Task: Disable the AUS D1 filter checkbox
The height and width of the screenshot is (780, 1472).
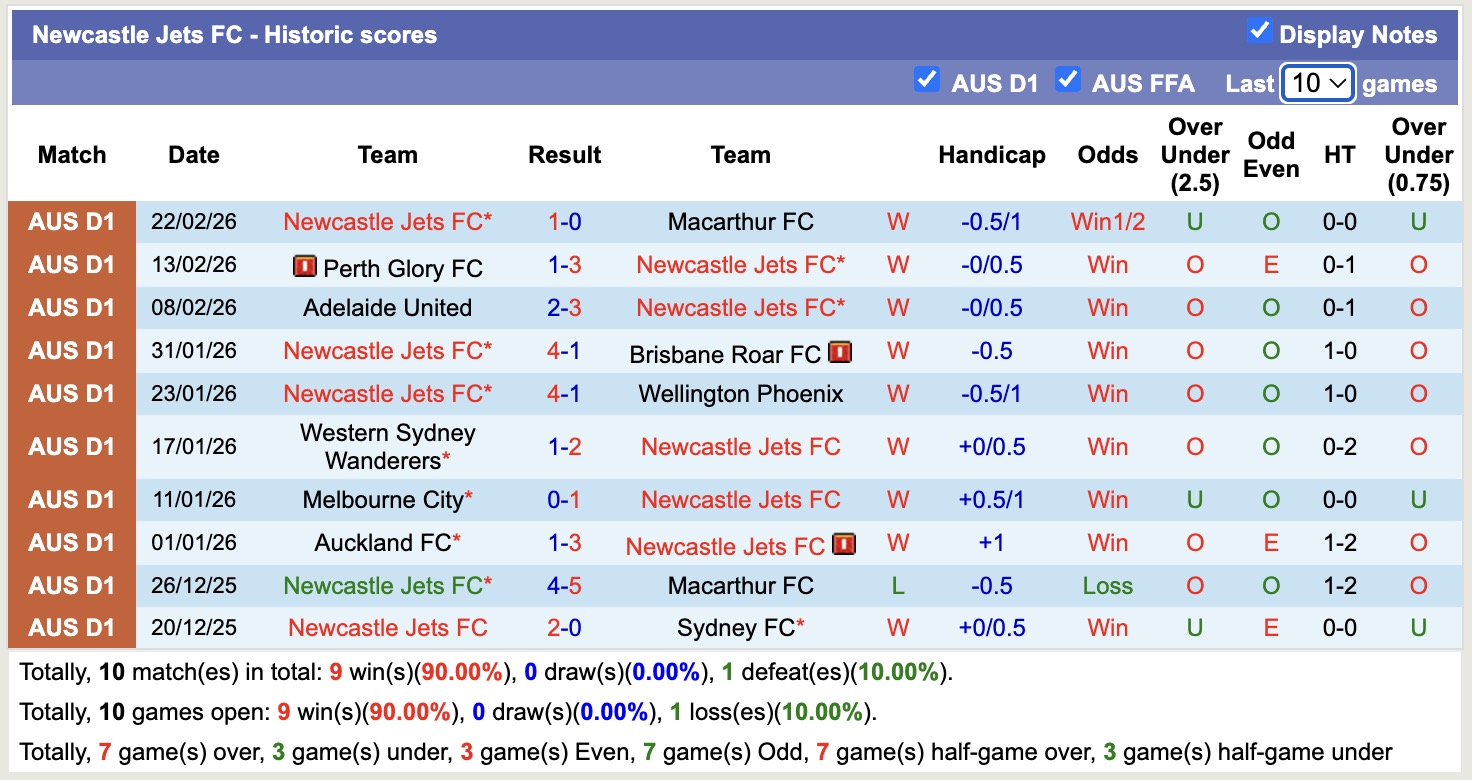Action: coord(927,80)
